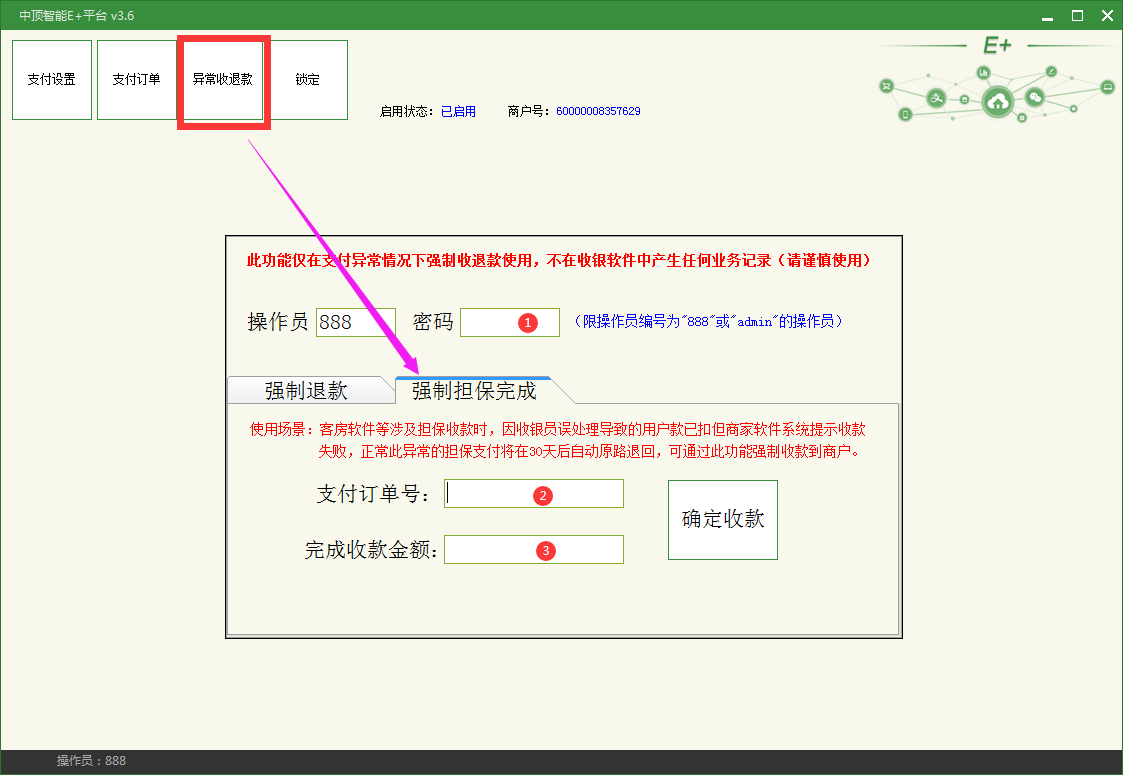
Task: Maximize the 中顶智能E+平台 window
Action: [x=1077, y=16]
